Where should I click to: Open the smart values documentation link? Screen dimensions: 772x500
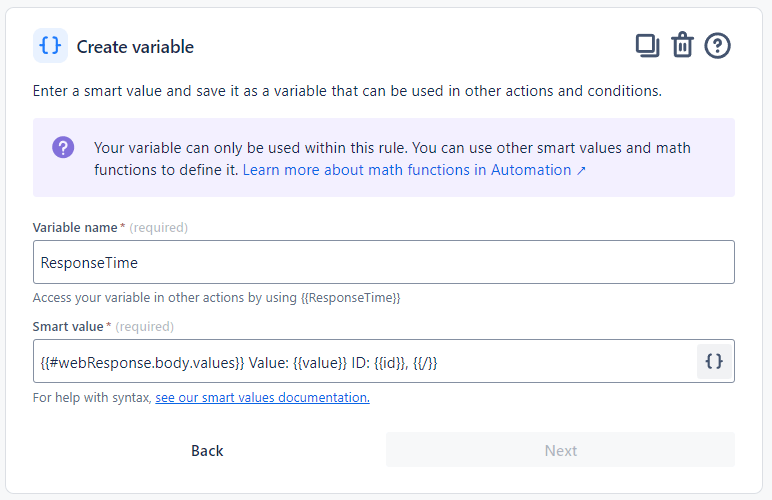pyautogui.click(x=262, y=397)
